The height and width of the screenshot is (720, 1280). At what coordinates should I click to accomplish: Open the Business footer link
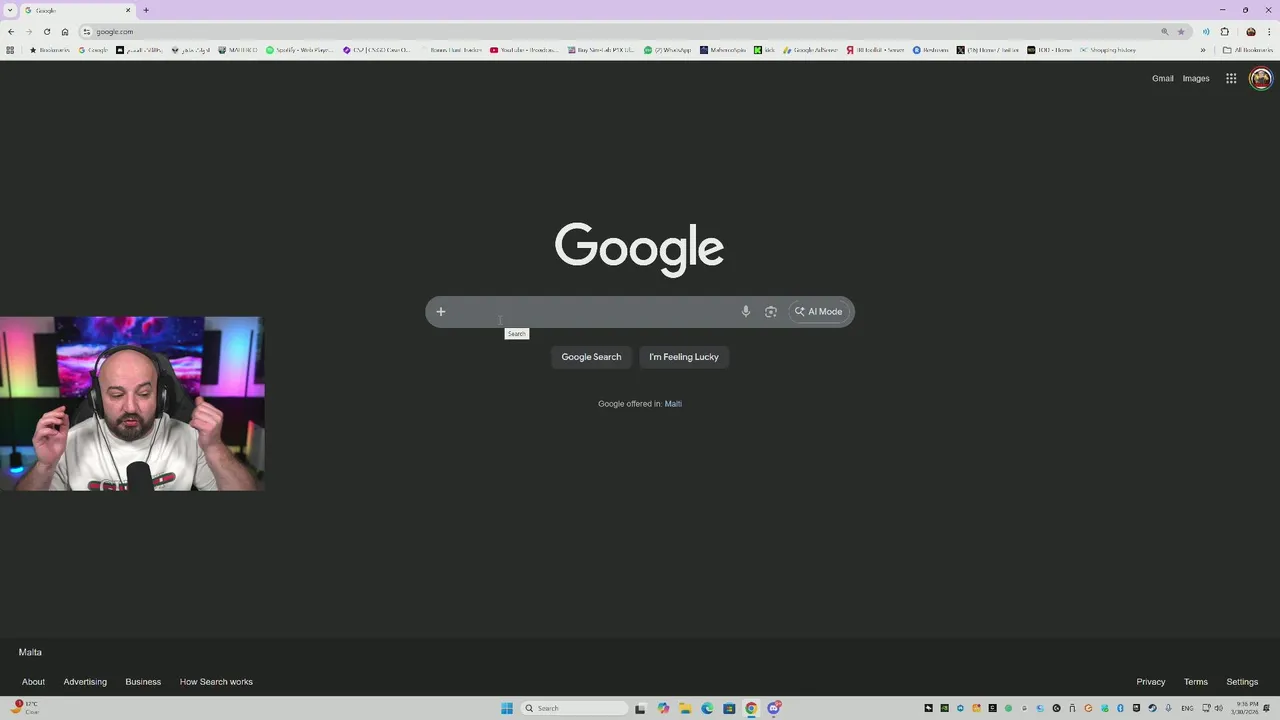click(x=143, y=682)
